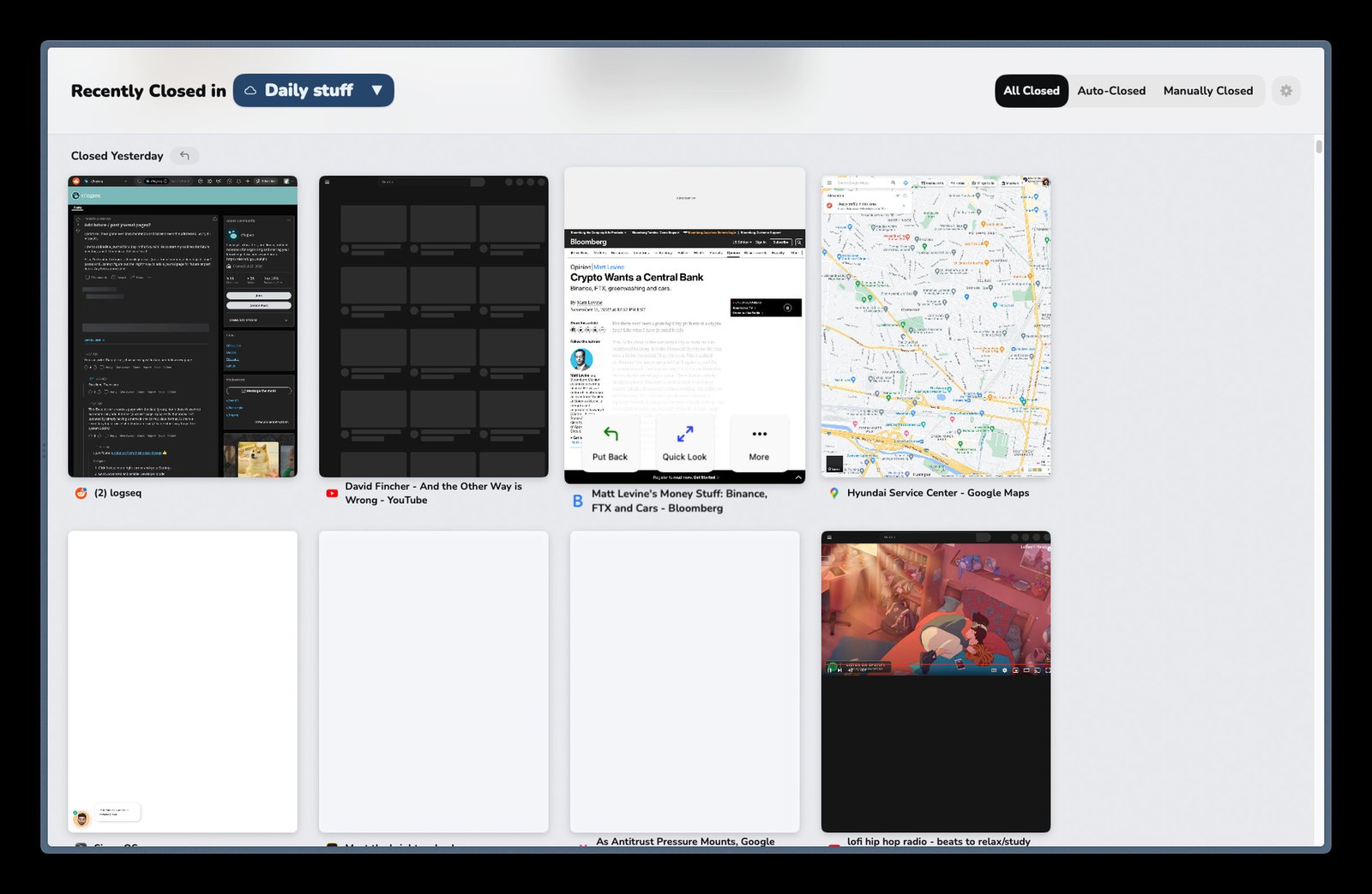Switch to the All Closed filter
This screenshot has height=894, width=1372.
pyautogui.click(x=1031, y=91)
